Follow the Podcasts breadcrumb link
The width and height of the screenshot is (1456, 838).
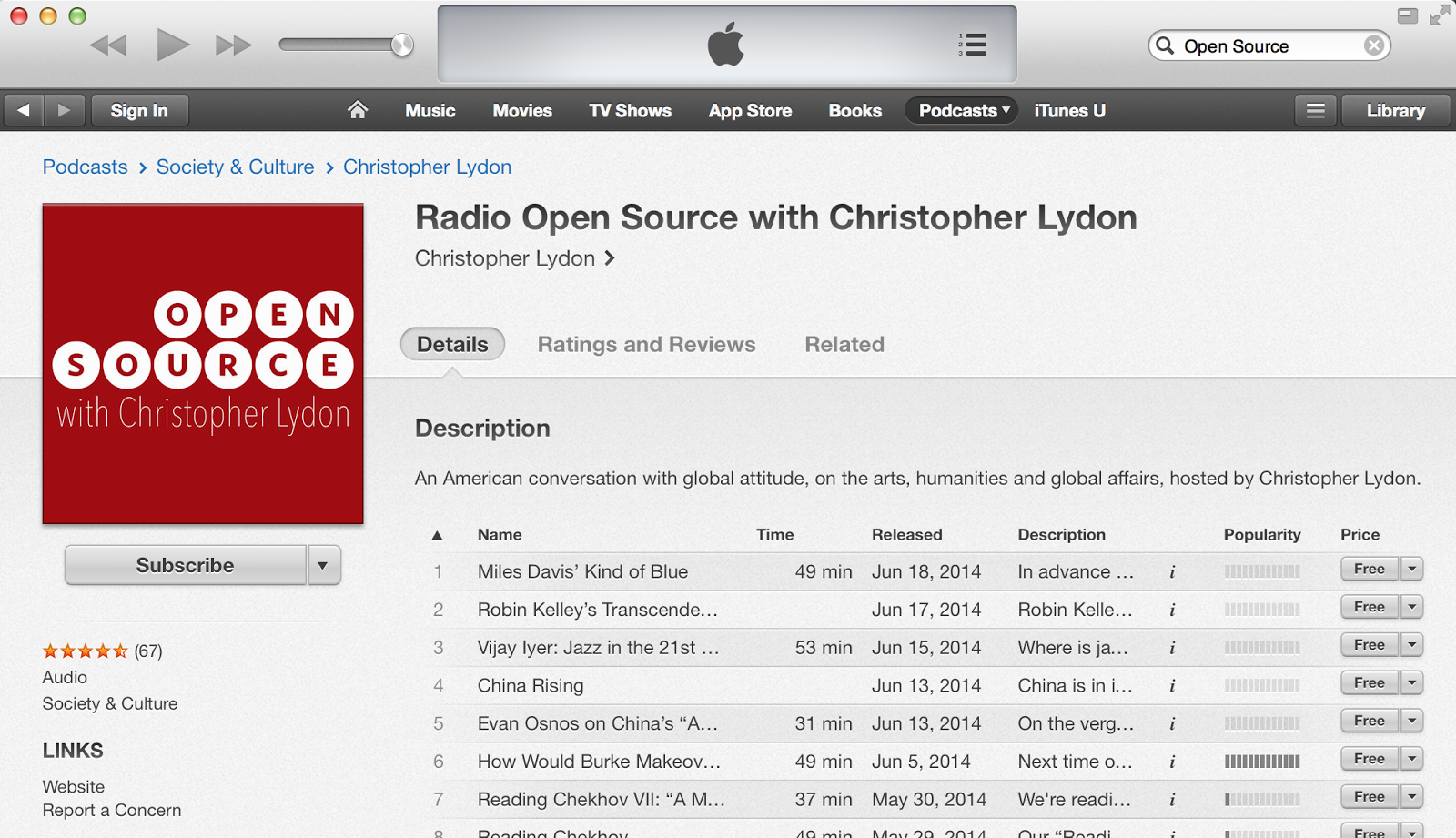pyautogui.click(x=85, y=167)
